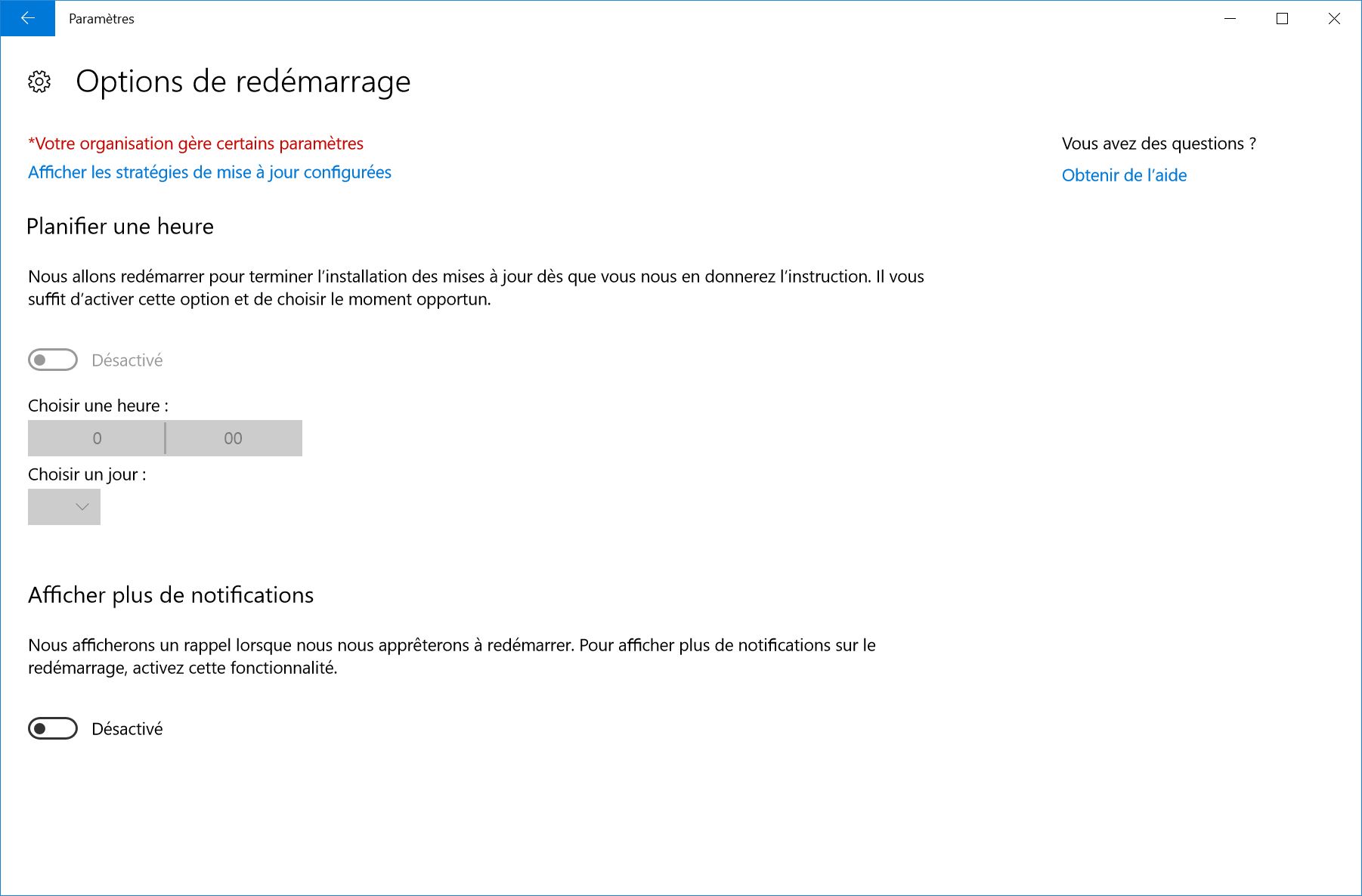Click the Afficher plus de notifications heading
1362x896 pixels.
pos(171,595)
